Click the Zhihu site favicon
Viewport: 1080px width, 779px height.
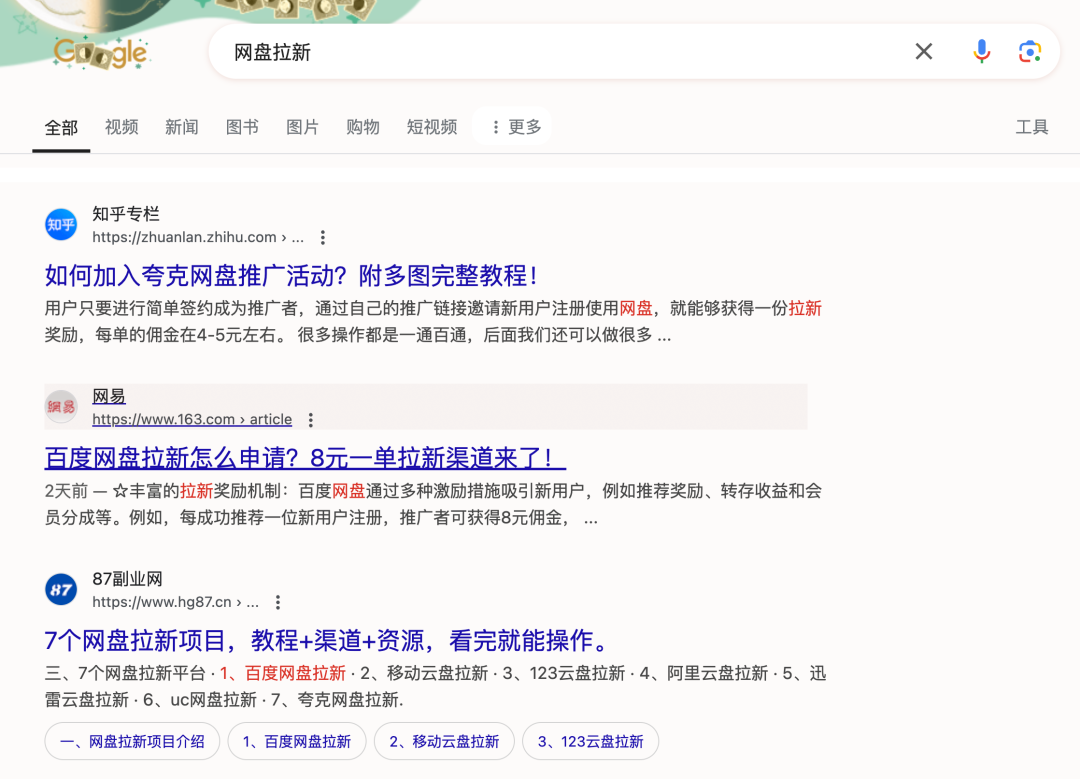pos(61,225)
